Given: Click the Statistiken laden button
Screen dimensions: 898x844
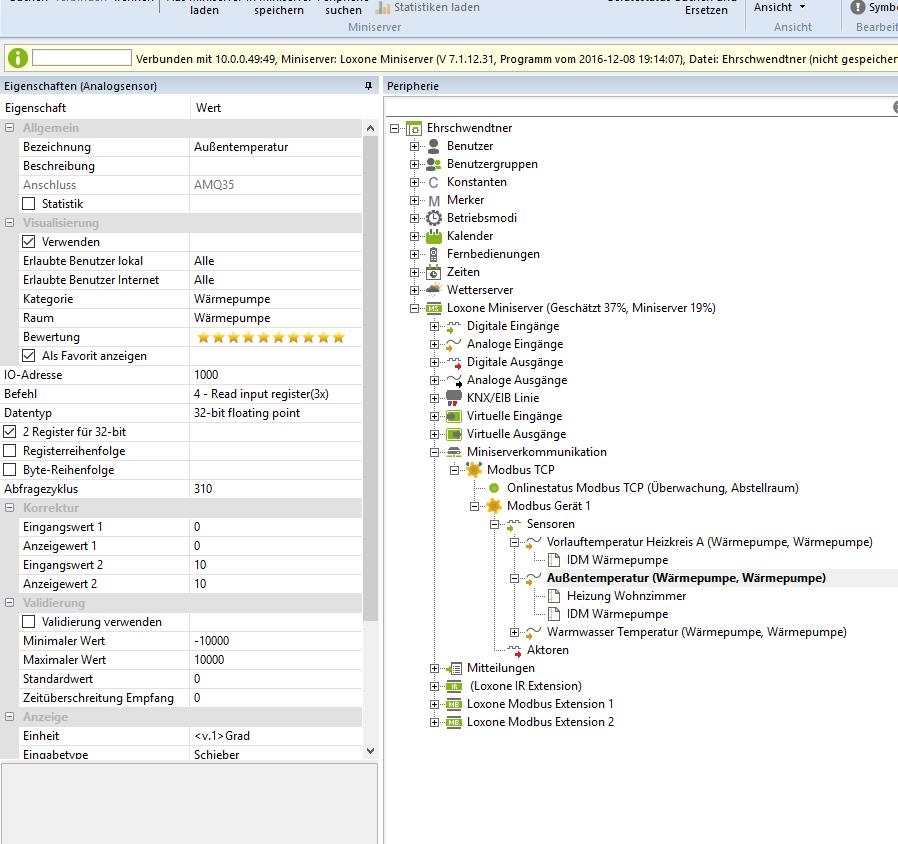Looking at the screenshot, I should point(427,7).
